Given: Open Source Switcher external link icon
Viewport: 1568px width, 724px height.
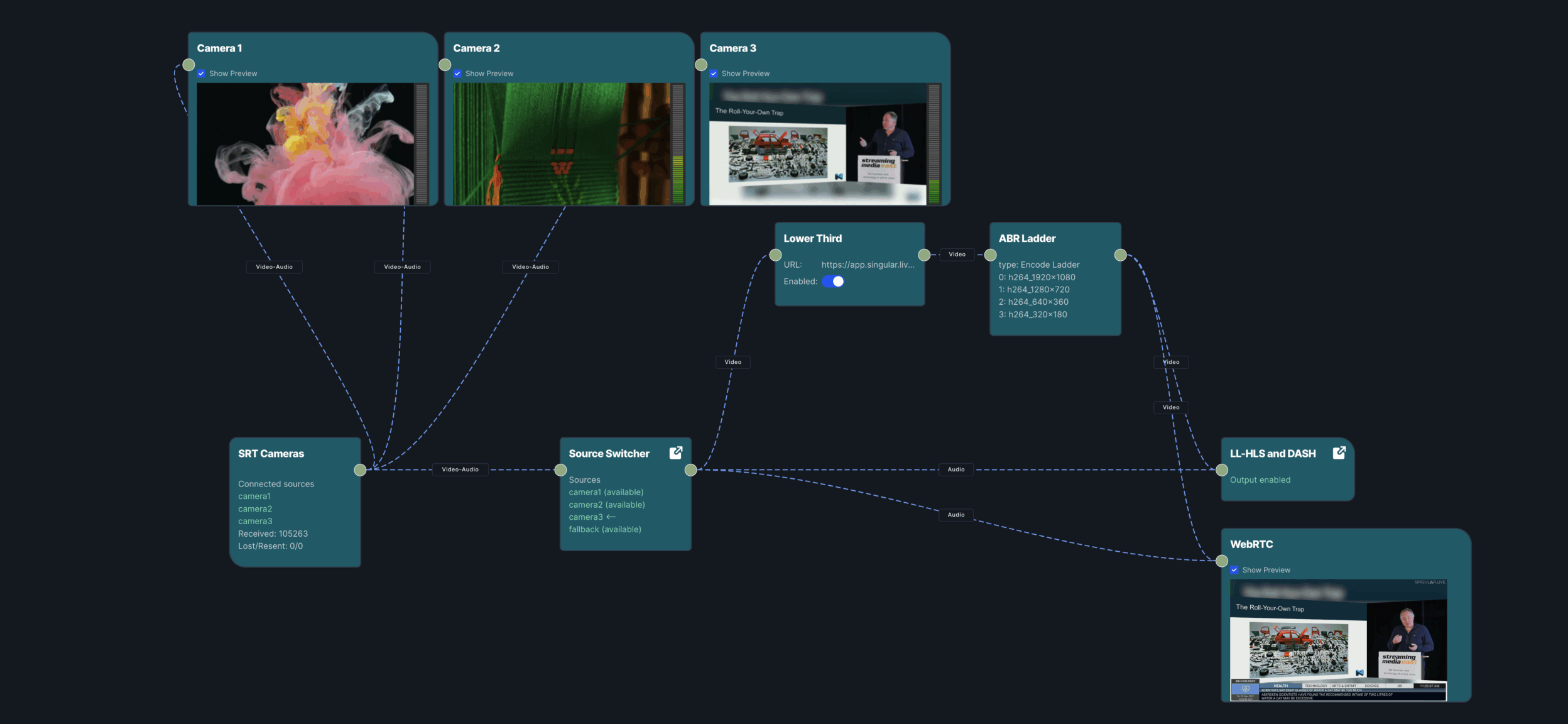Looking at the screenshot, I should (x=676, y=452).
